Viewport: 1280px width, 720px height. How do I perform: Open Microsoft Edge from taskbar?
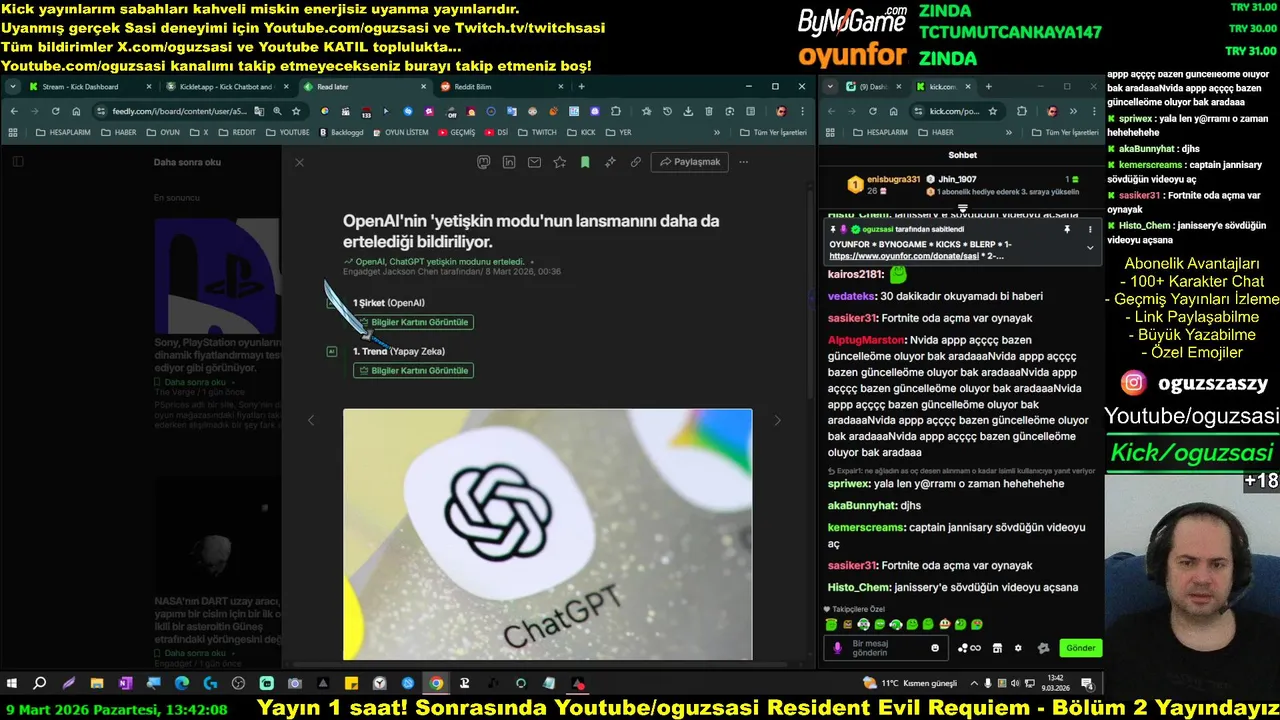click(182, 684)
